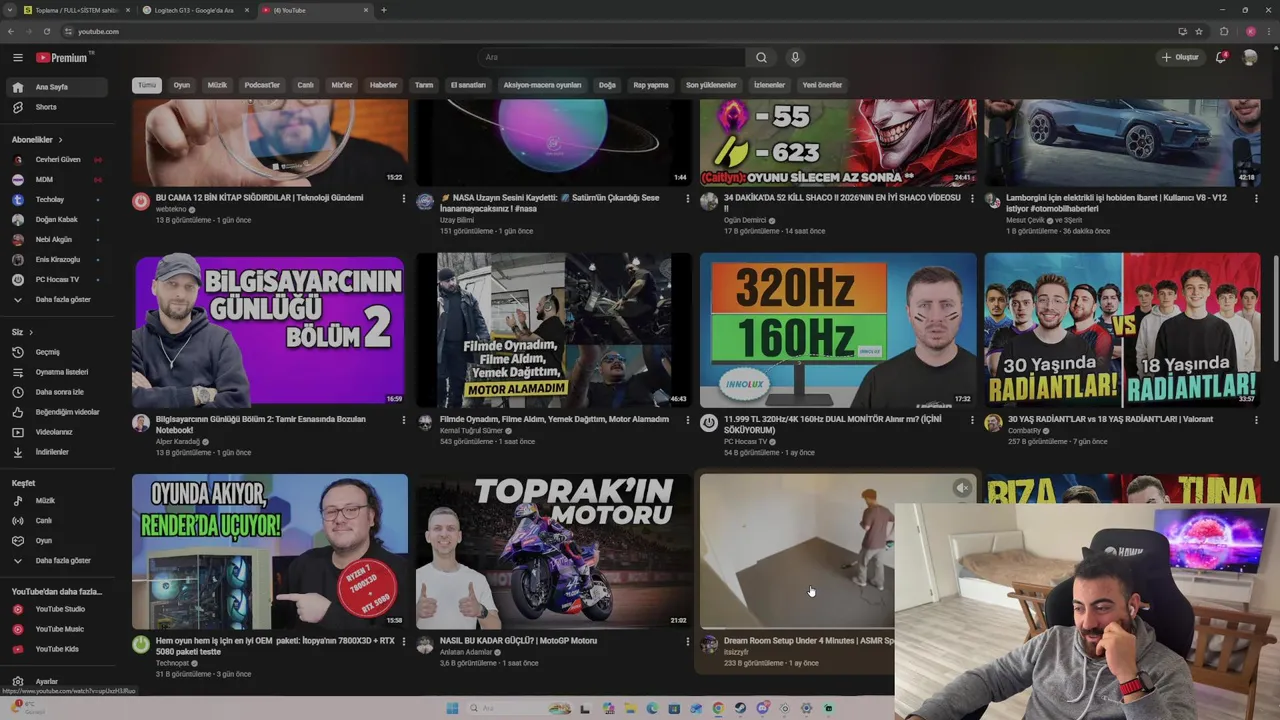Select the Tümü filter chip
The image size is (1280, 720).
(147, 85)
